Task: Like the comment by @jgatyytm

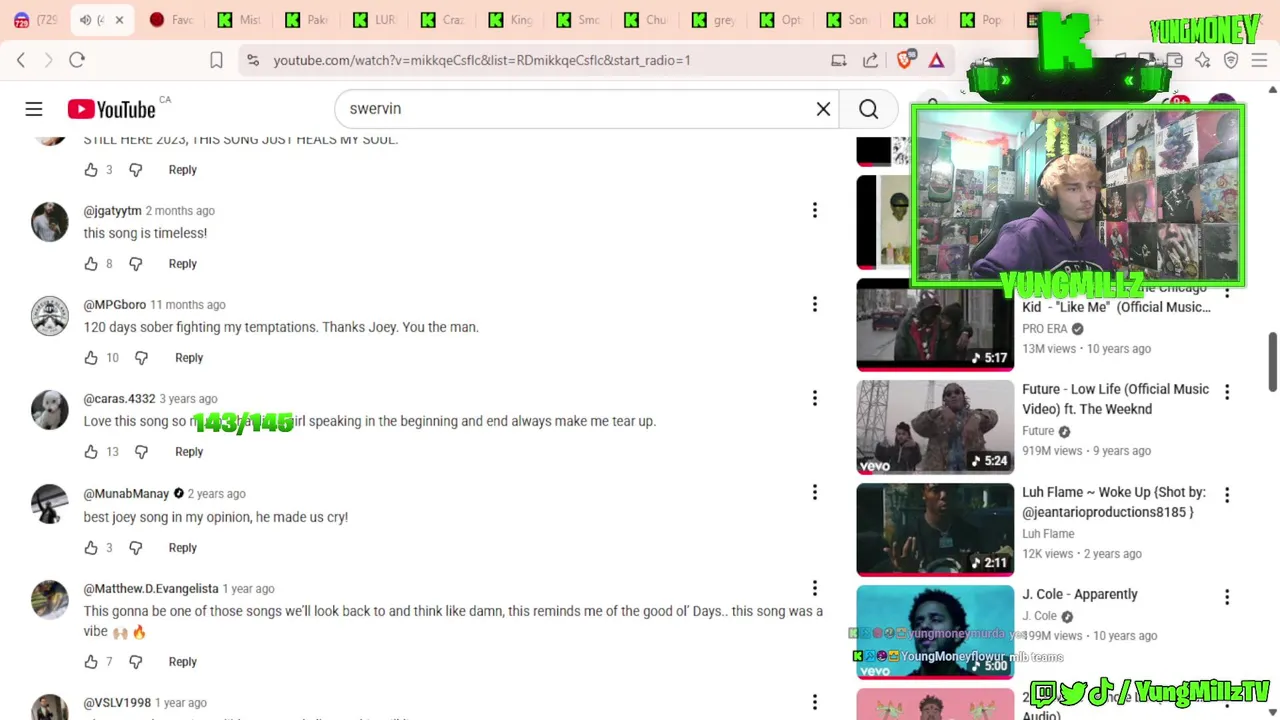Action: tap(91, 264)
